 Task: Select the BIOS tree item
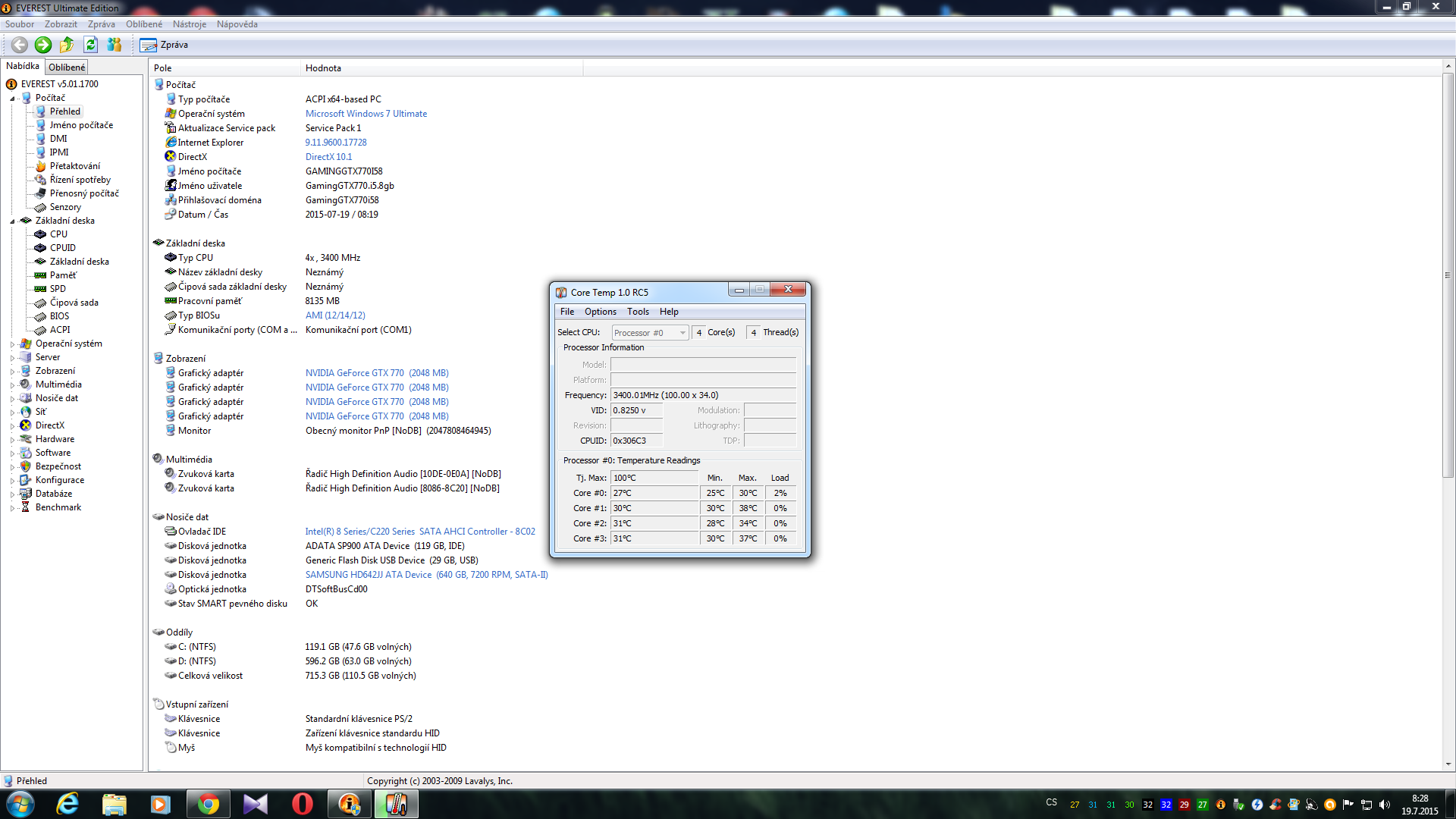click(x=59, y=316)
